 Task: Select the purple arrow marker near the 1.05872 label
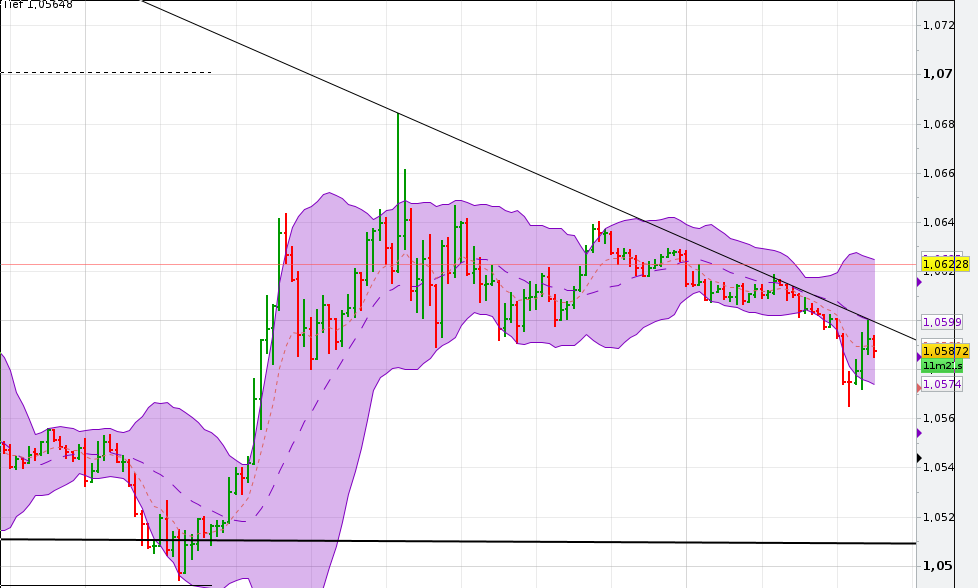919,355
